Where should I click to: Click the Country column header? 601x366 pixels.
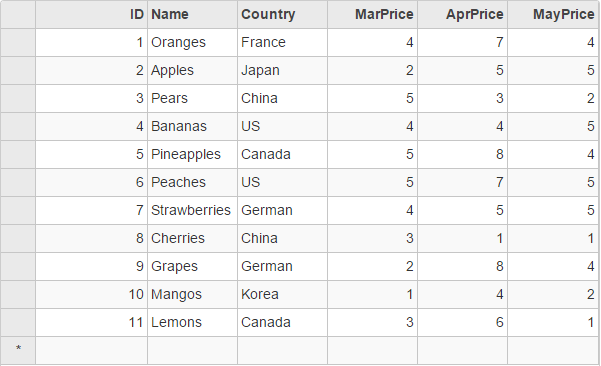pos(282,14)
